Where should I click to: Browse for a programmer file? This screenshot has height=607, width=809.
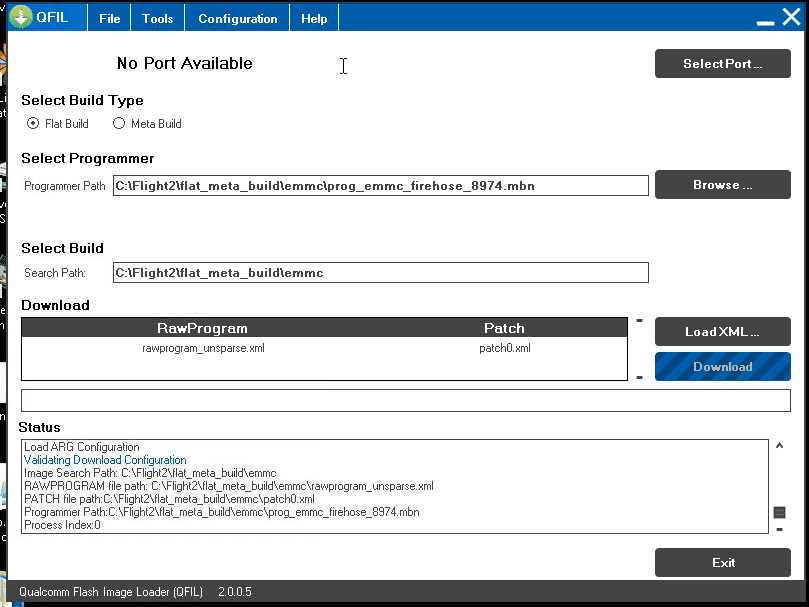(x=722, y=185)
